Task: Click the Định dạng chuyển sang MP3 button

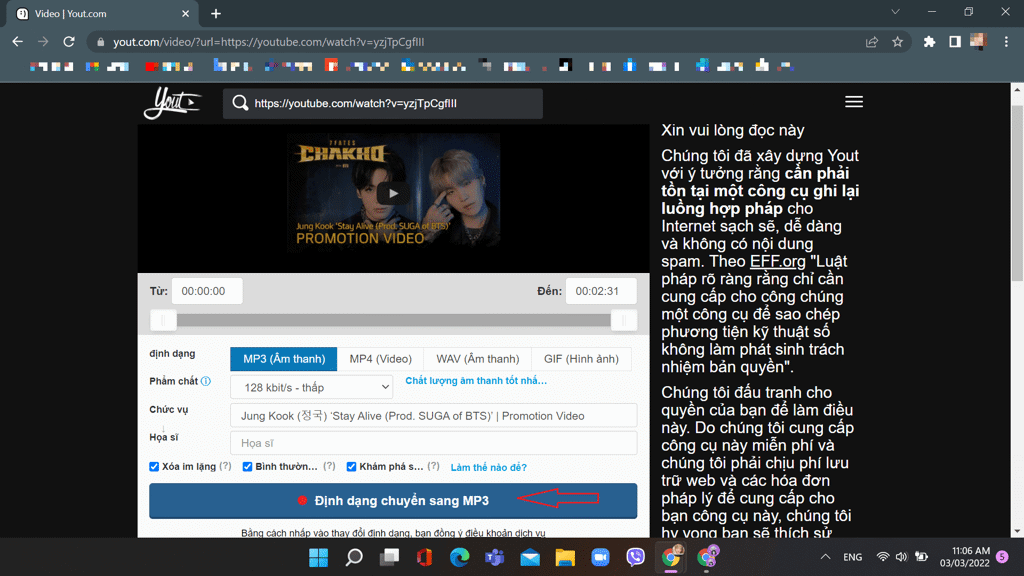Action: [393, 501]
